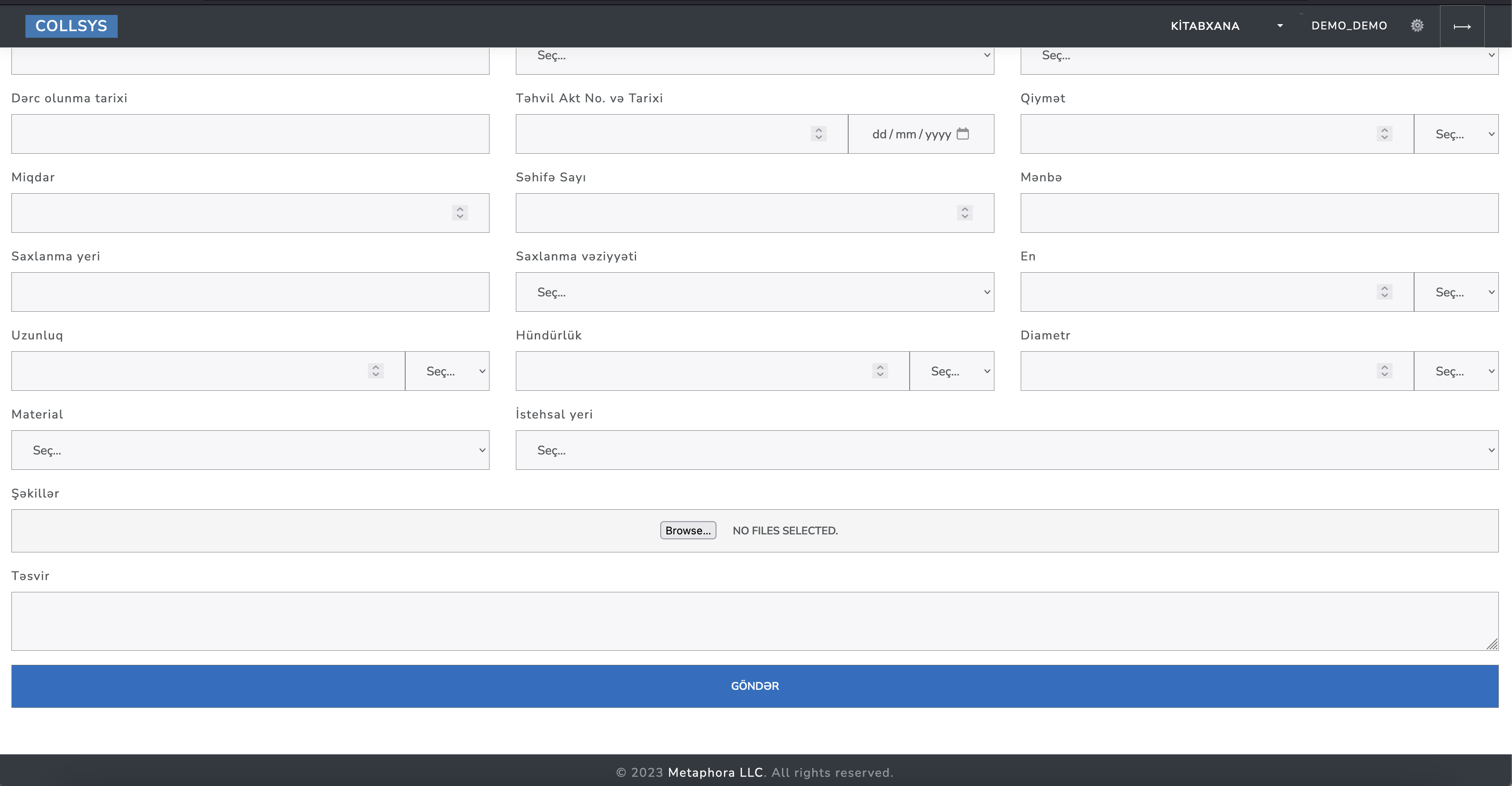Click the Metaphora LLC footer link
The height and width of the screenshot is (786, 1512).
[x=716, y=772]
